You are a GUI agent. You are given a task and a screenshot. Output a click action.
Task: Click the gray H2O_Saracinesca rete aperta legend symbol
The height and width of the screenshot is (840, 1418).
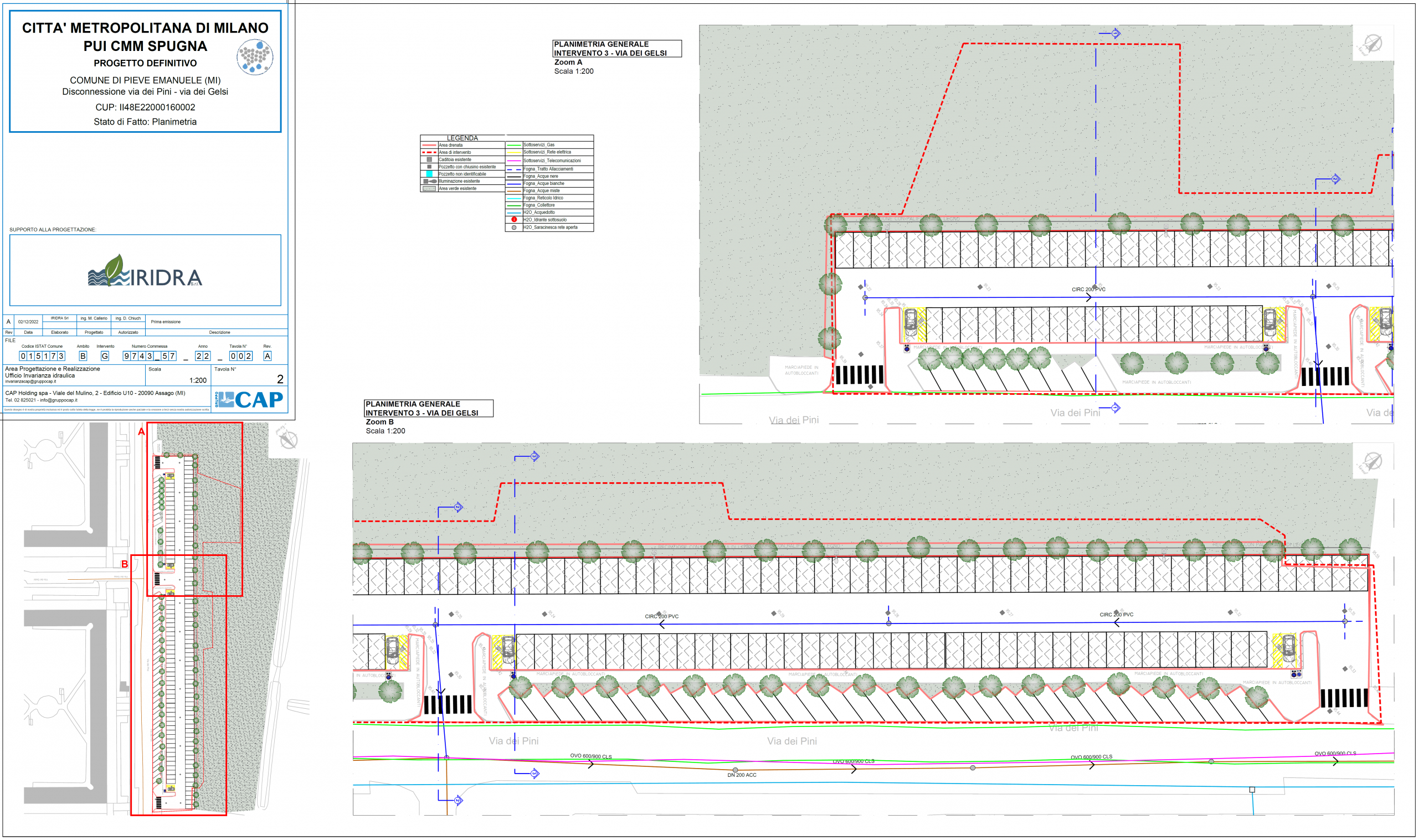[514, 228]
